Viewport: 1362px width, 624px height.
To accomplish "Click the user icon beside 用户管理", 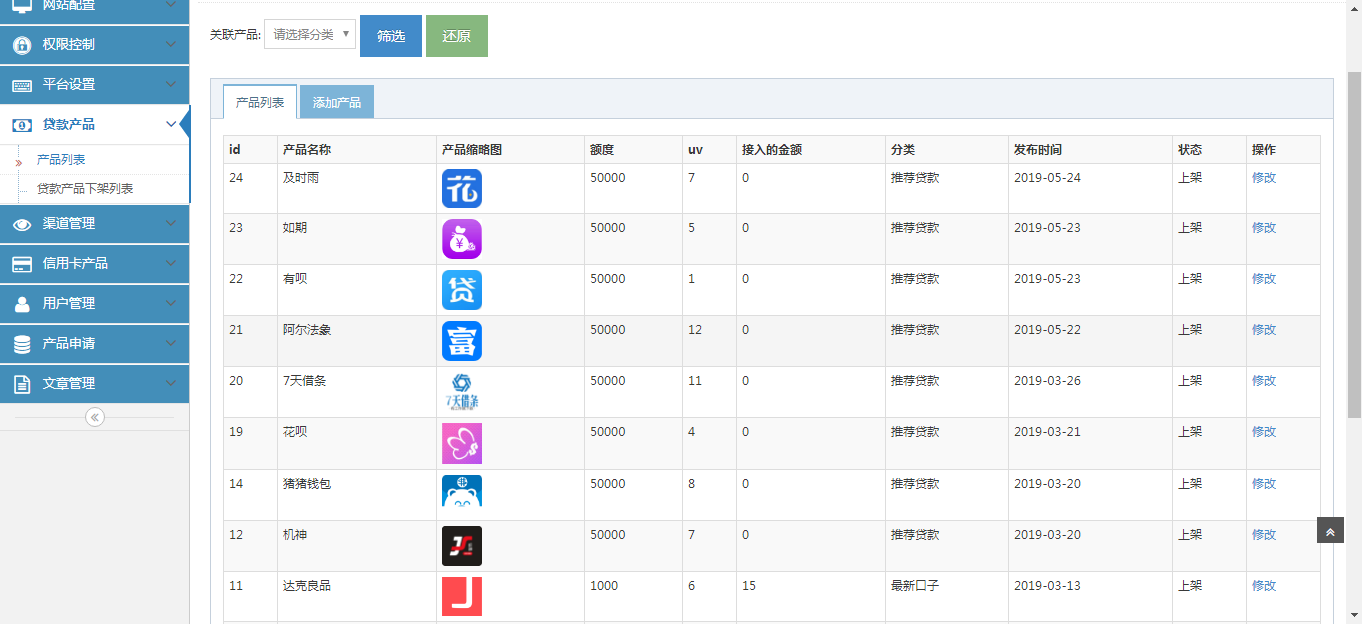I will 21,304.
